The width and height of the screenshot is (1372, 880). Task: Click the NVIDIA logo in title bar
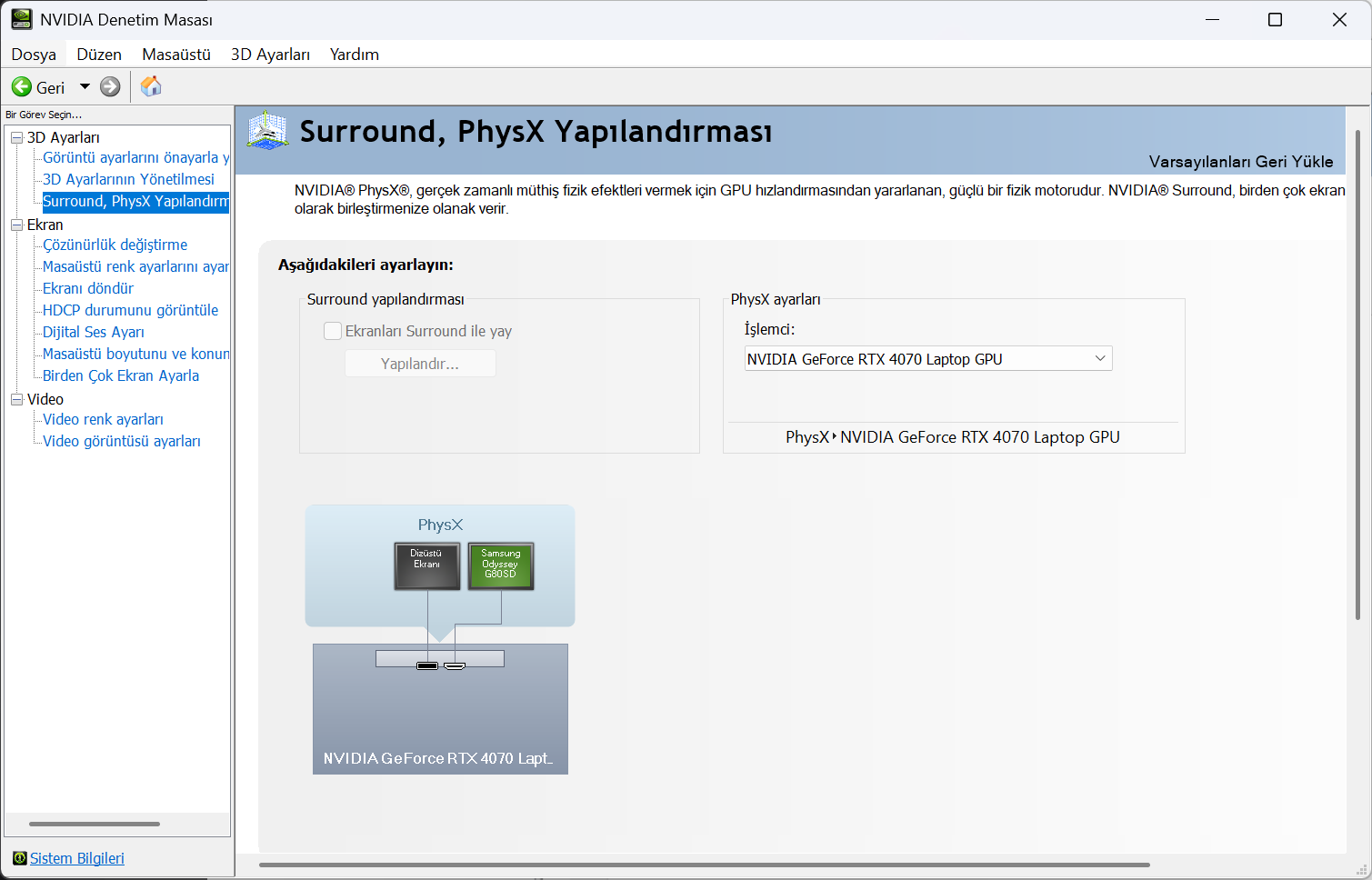(22, 19)
